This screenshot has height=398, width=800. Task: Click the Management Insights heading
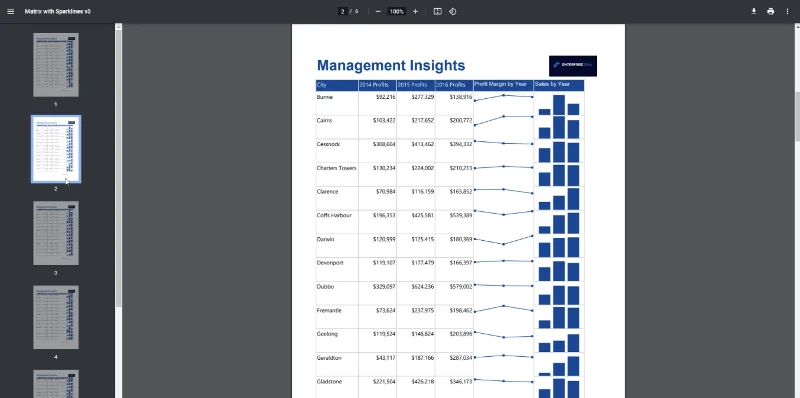[391, 65]
